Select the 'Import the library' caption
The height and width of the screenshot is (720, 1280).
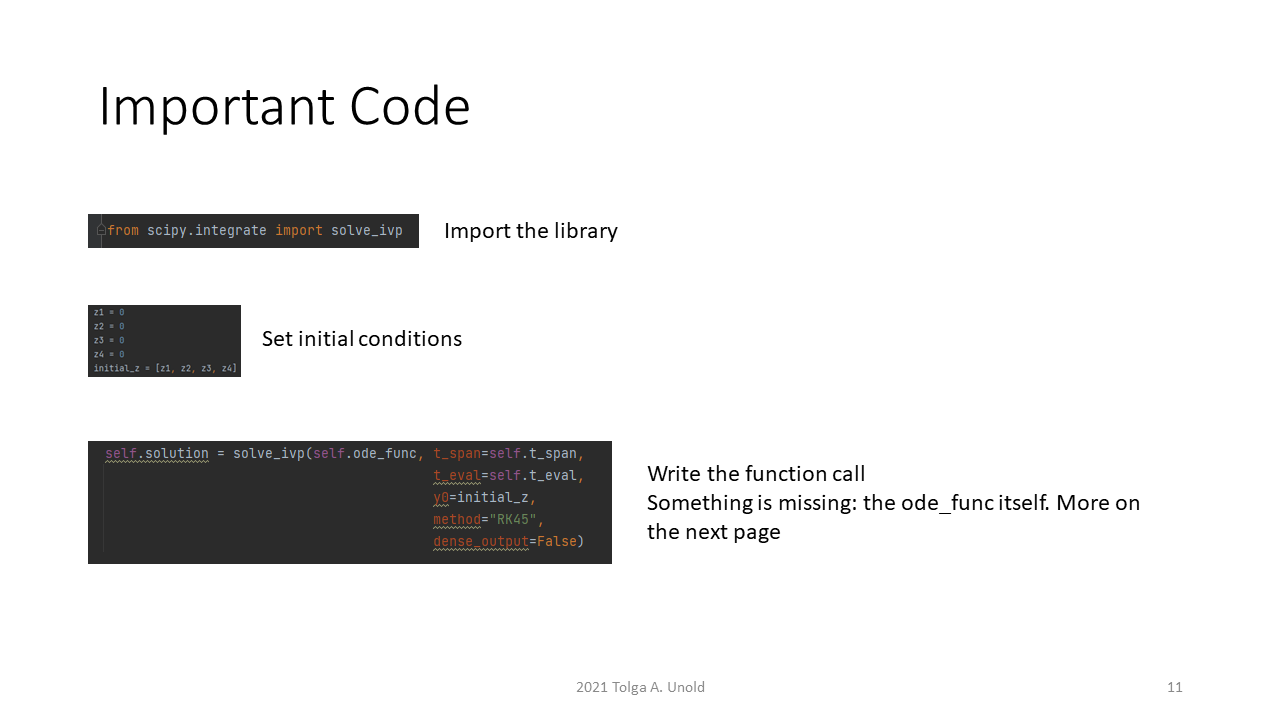point(530,231)
